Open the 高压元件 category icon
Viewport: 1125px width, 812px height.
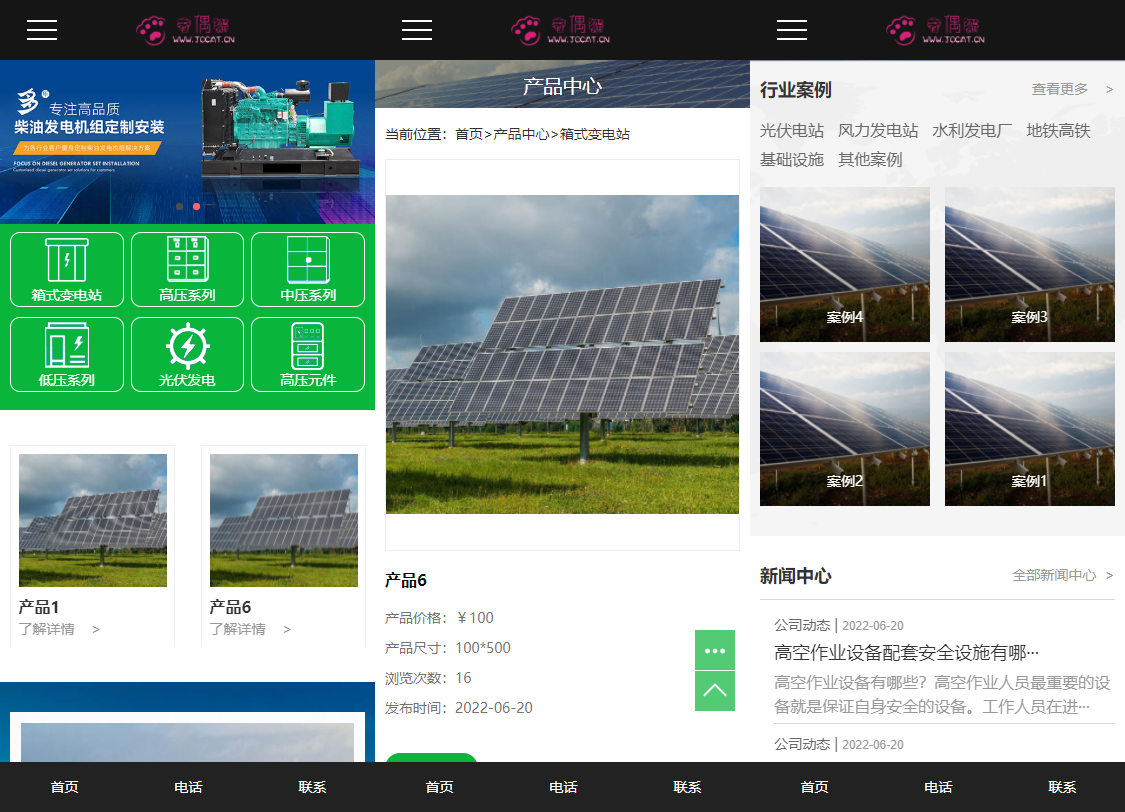point(308,355)
